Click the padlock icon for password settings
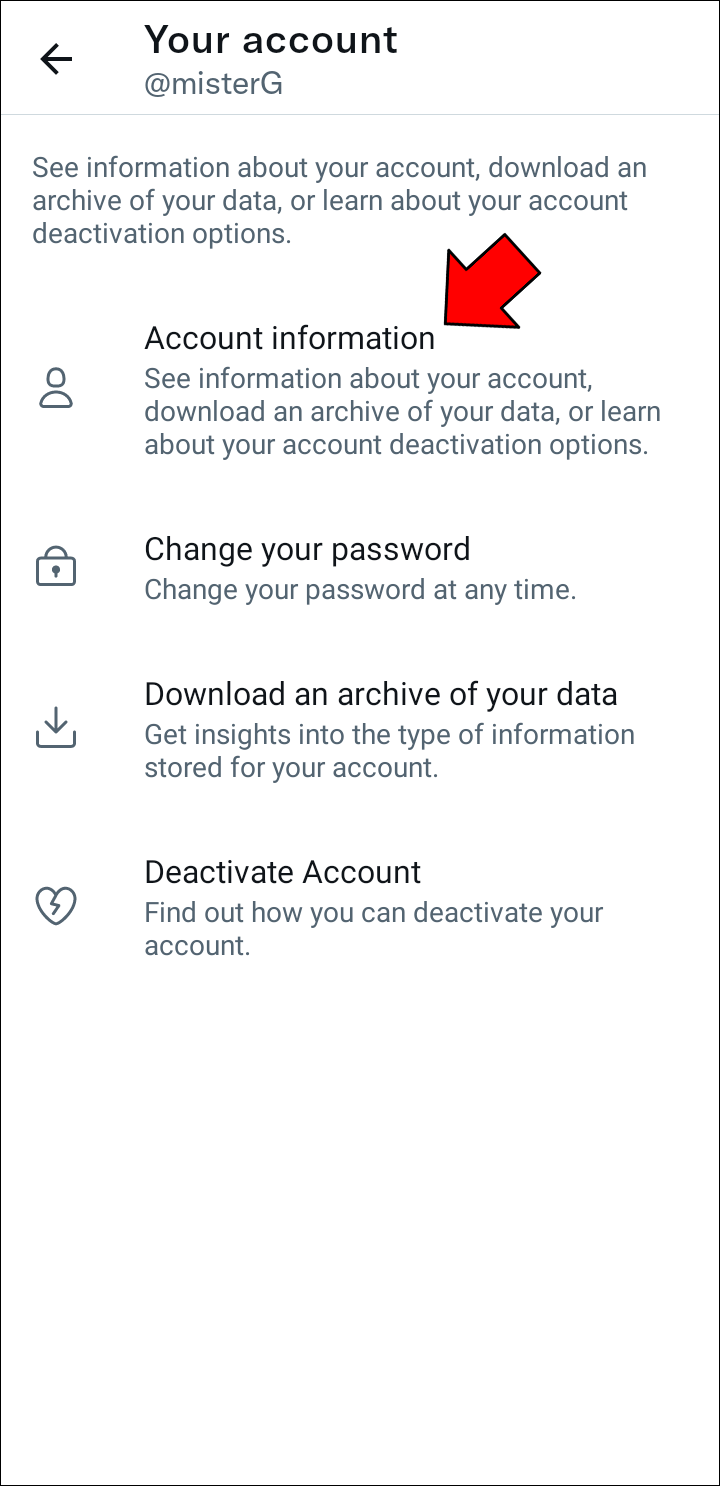 [x=56, y=566]
